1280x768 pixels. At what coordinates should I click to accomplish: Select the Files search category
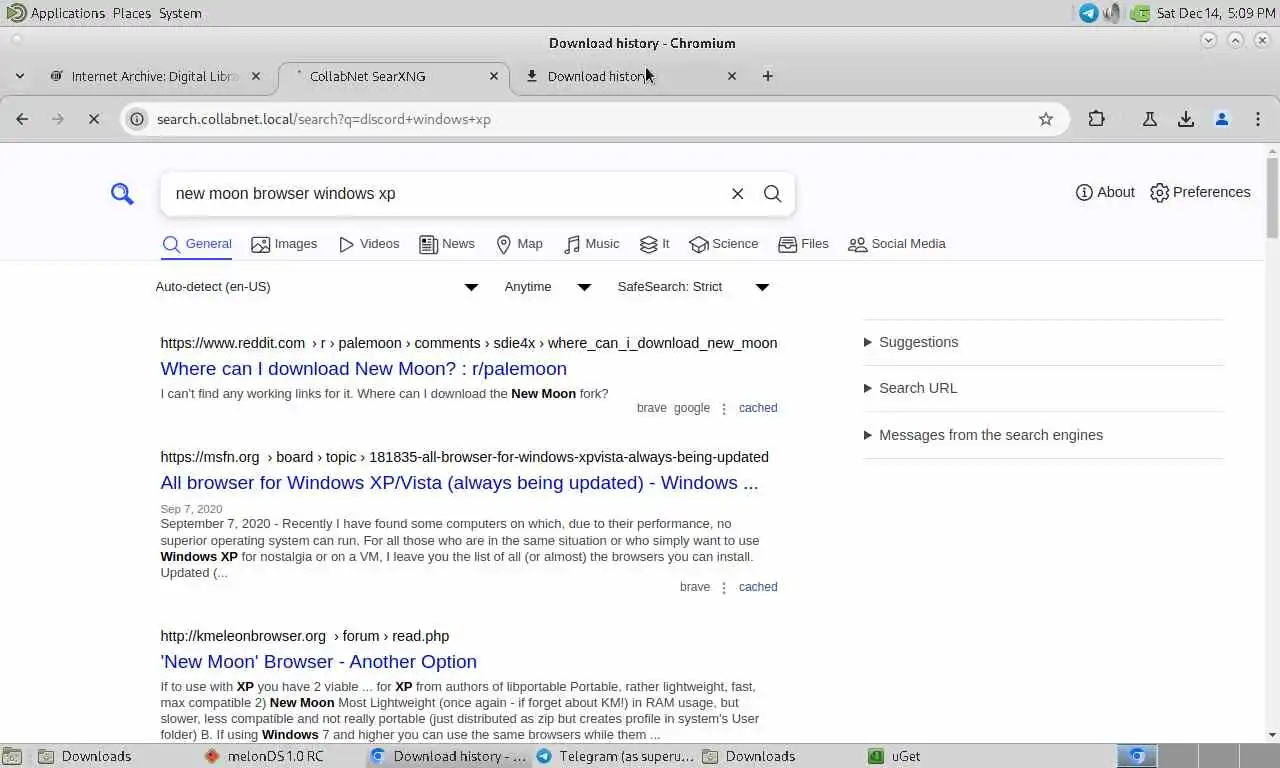click(803, 244)
